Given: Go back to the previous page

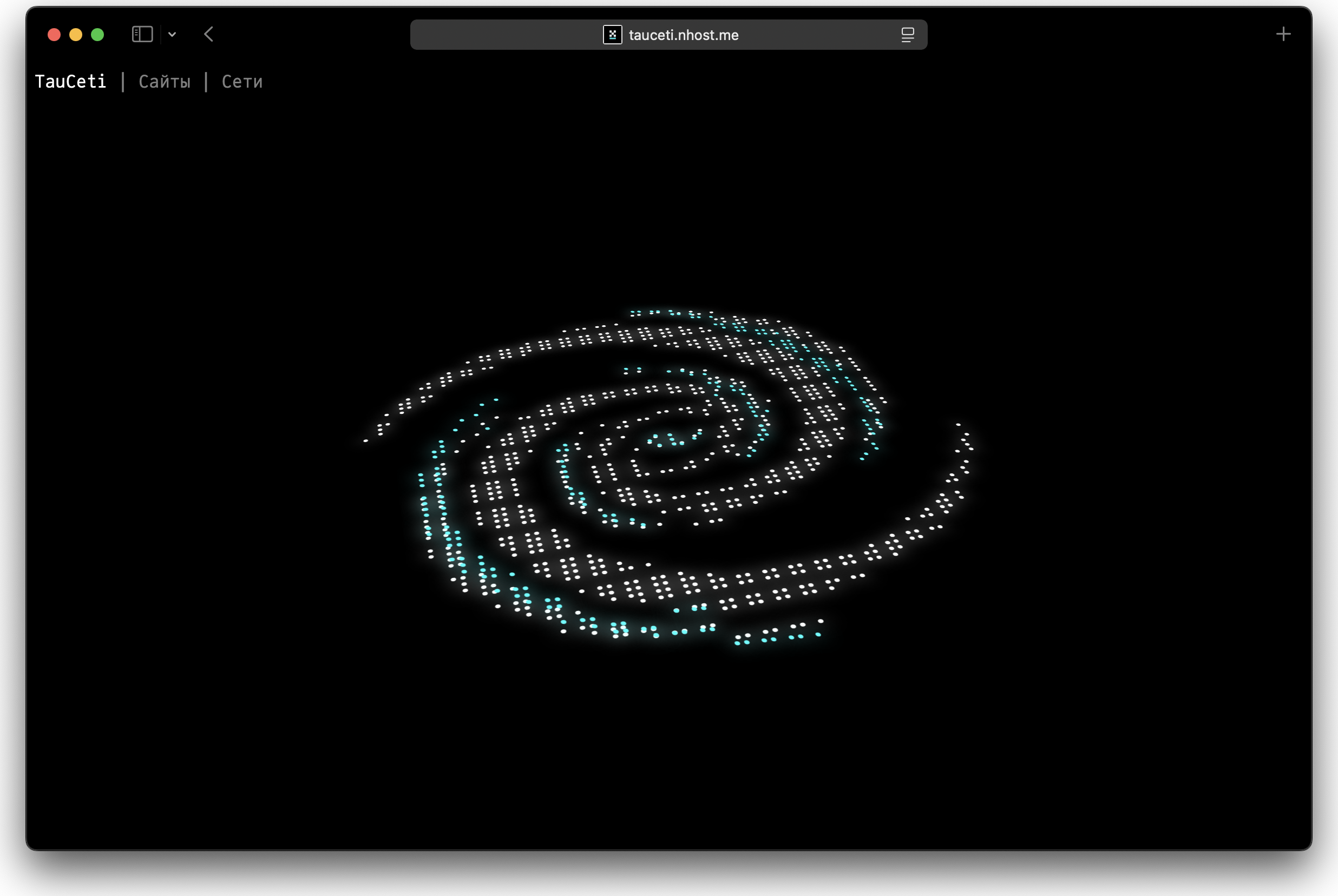Looking at the screenshot, I should pyautogui.click(x=208, y=34).
